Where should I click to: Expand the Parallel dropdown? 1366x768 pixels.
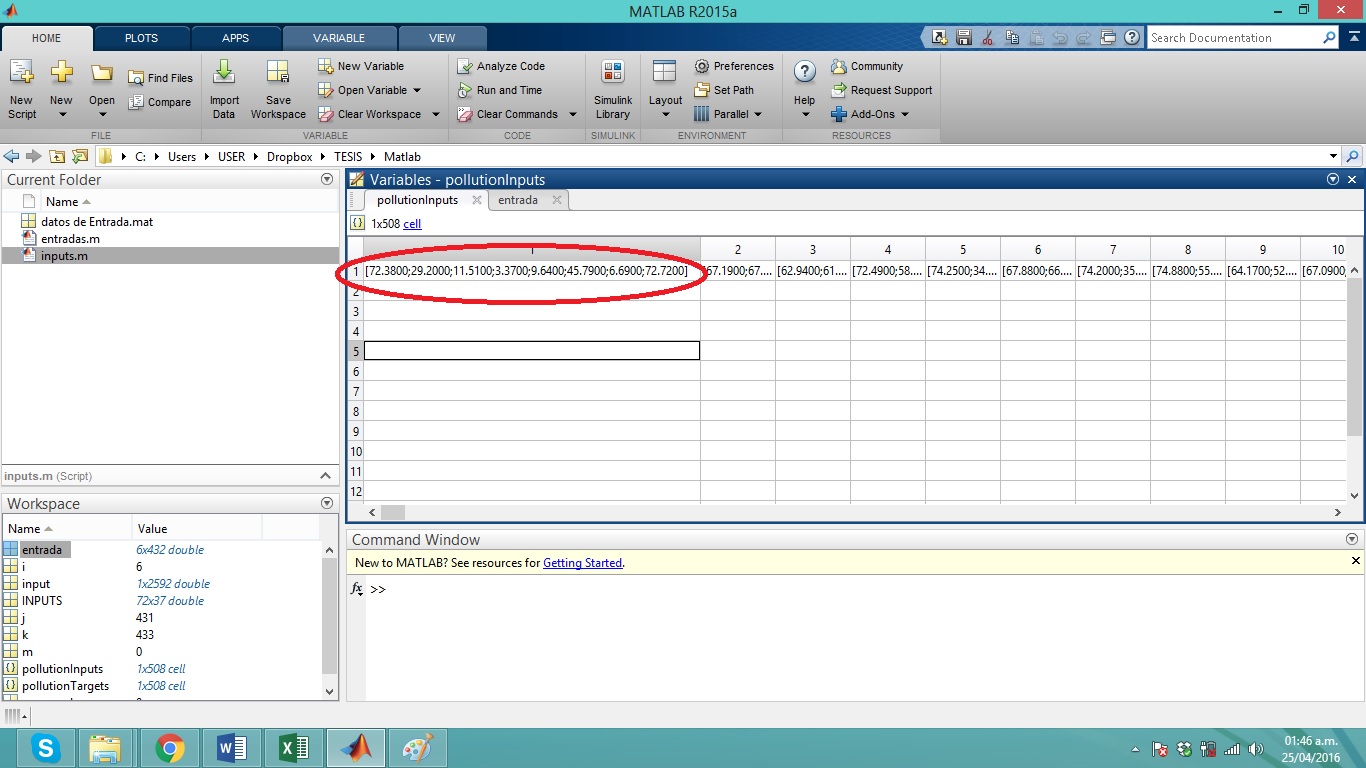757,114
